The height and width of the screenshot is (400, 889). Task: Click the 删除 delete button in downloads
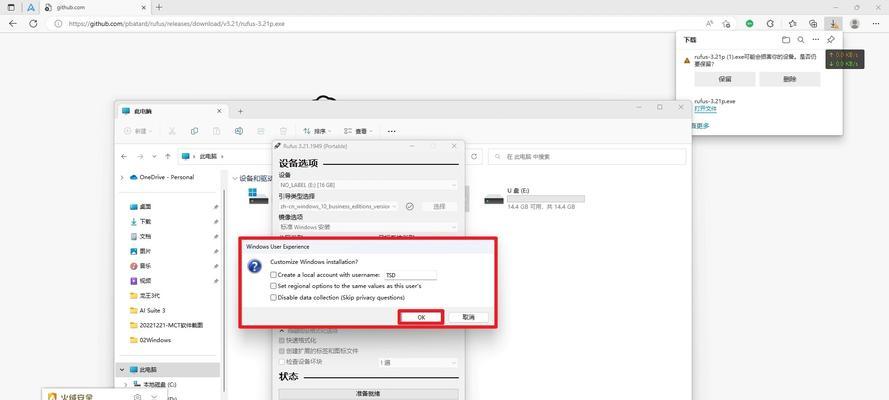click(790, 79)
